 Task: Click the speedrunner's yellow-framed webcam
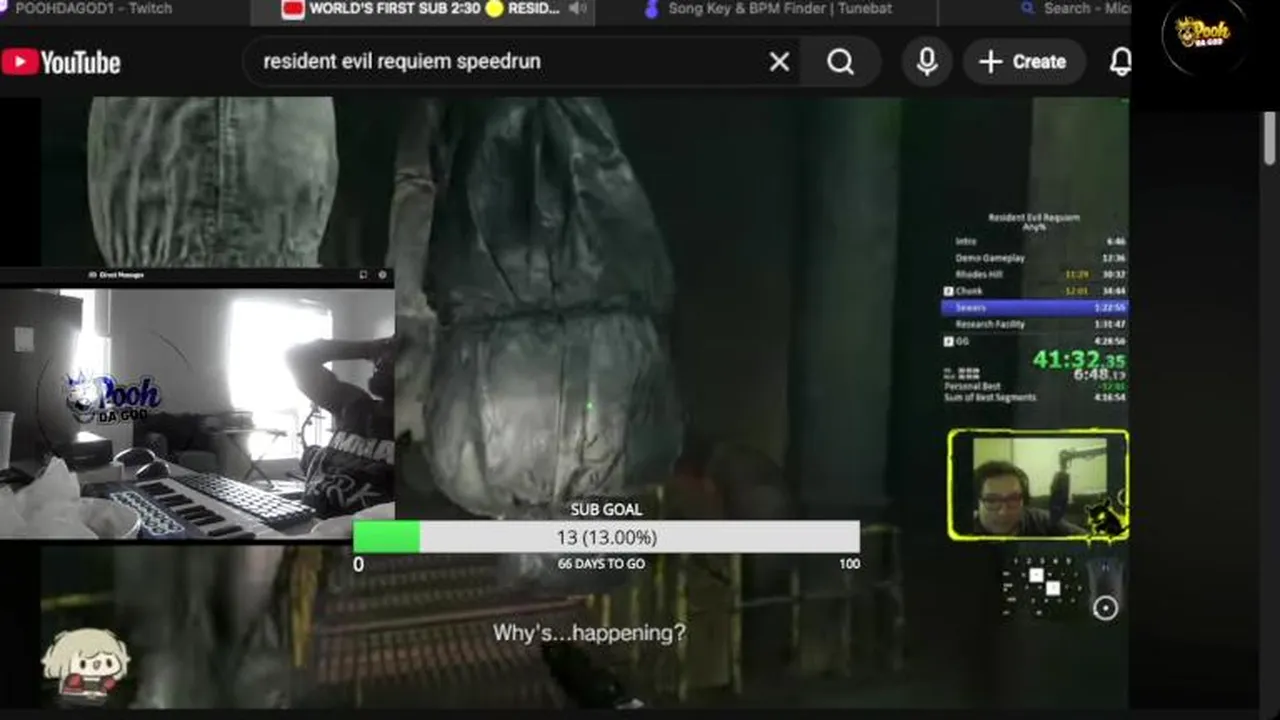pyautogui.click(x=1038, y=486)
